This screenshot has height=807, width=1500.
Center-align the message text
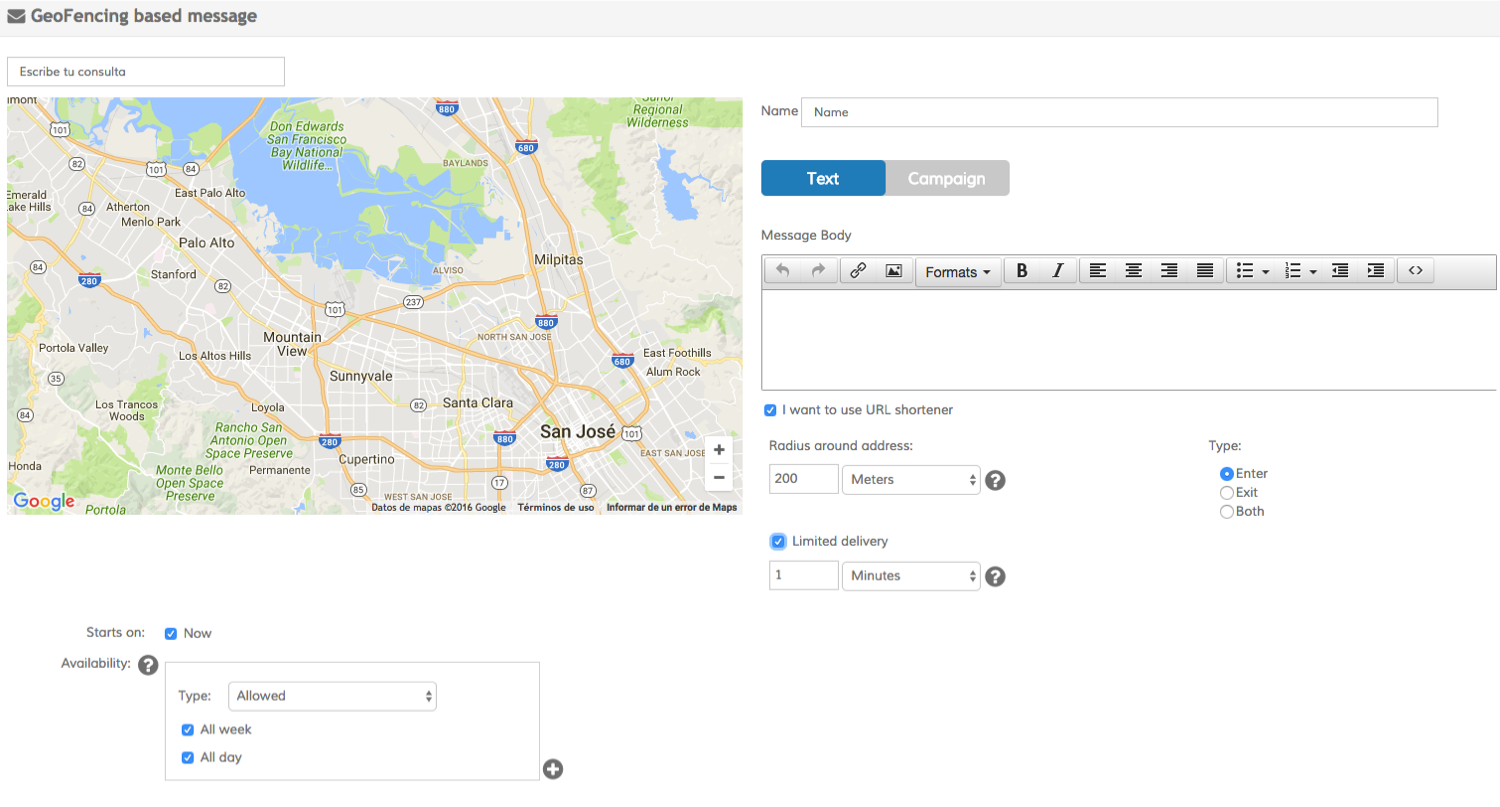(1133, 271)
